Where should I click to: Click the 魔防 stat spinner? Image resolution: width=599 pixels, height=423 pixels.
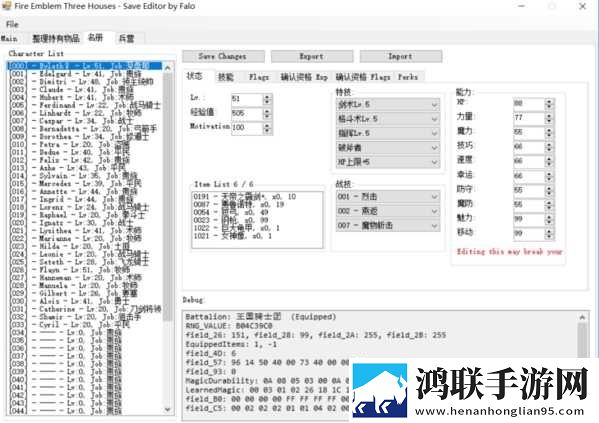click(549, 205)
